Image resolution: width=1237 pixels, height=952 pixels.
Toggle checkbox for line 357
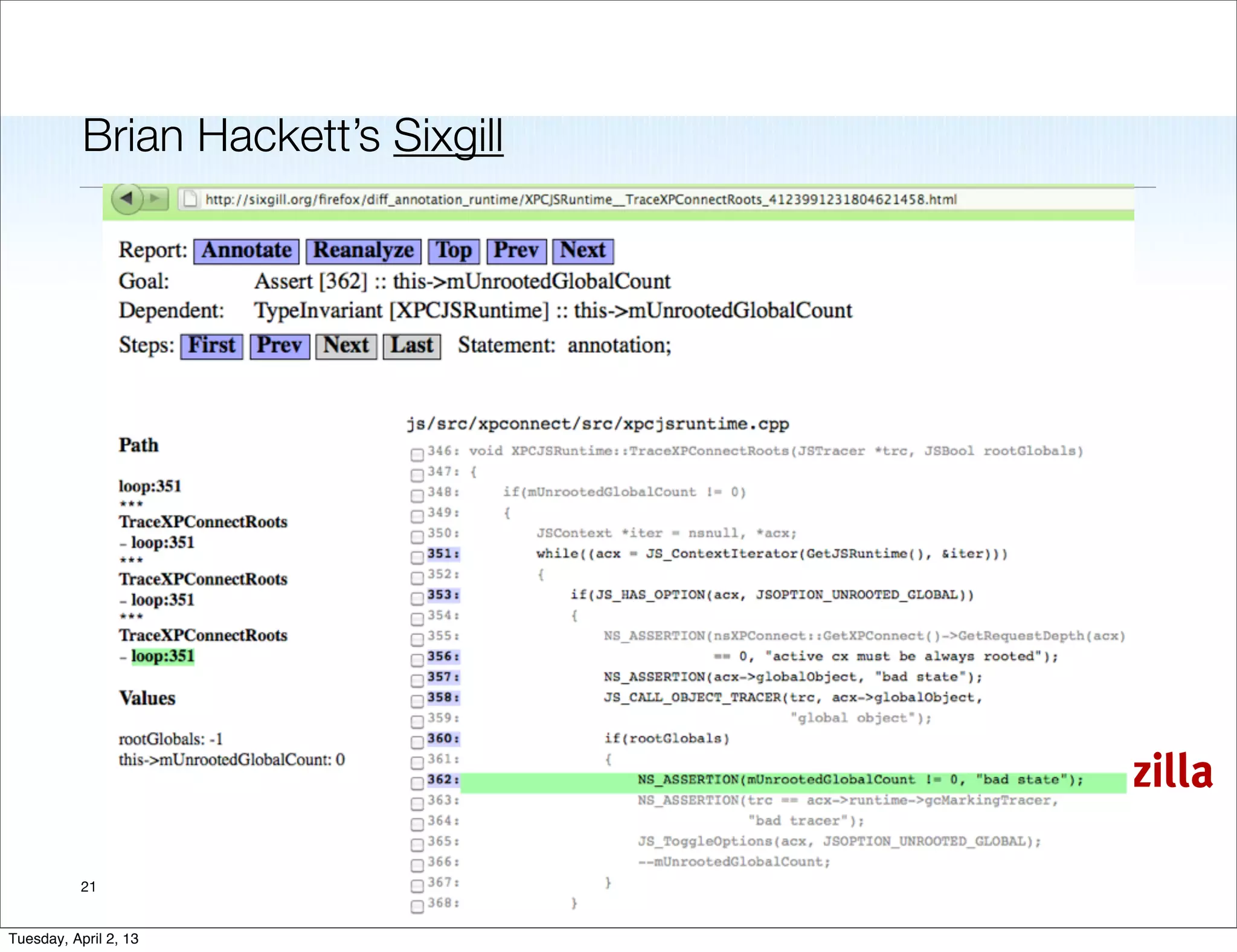417,680
